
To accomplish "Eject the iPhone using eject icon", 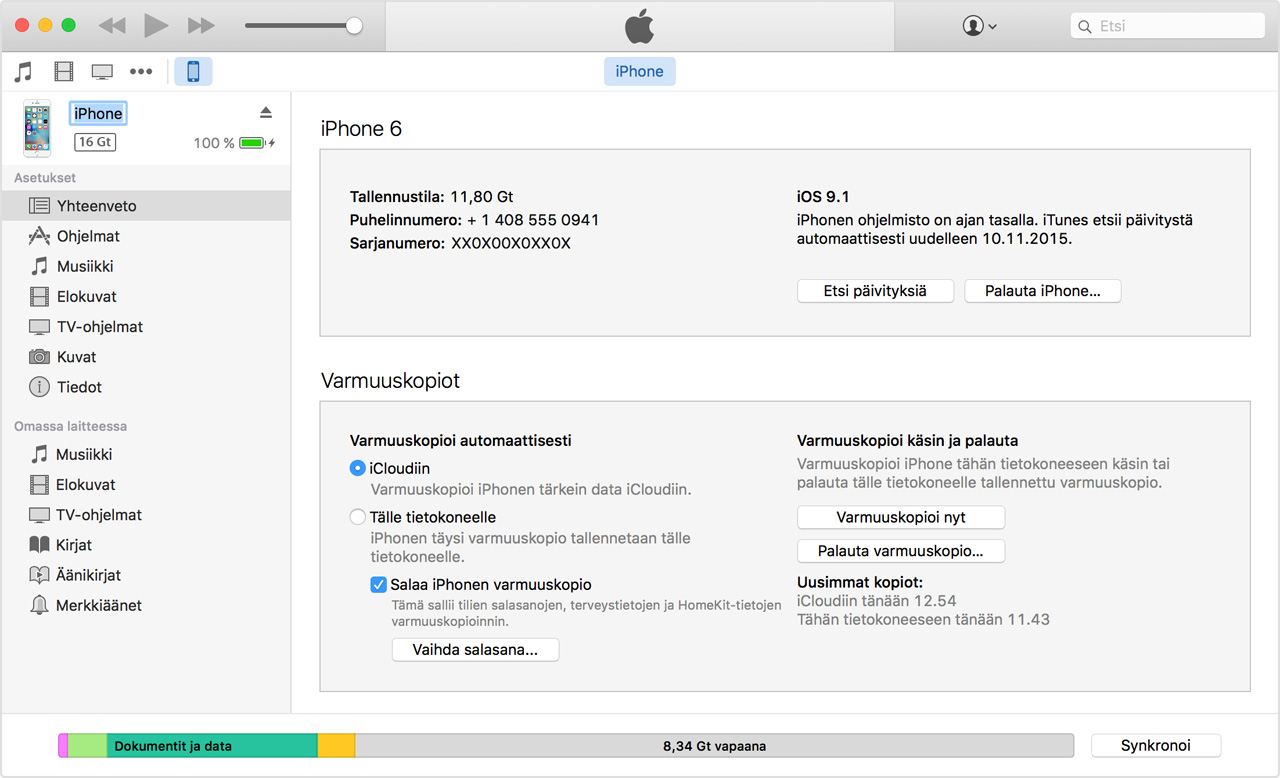I will pyautogui.click(x=265, y=112).
